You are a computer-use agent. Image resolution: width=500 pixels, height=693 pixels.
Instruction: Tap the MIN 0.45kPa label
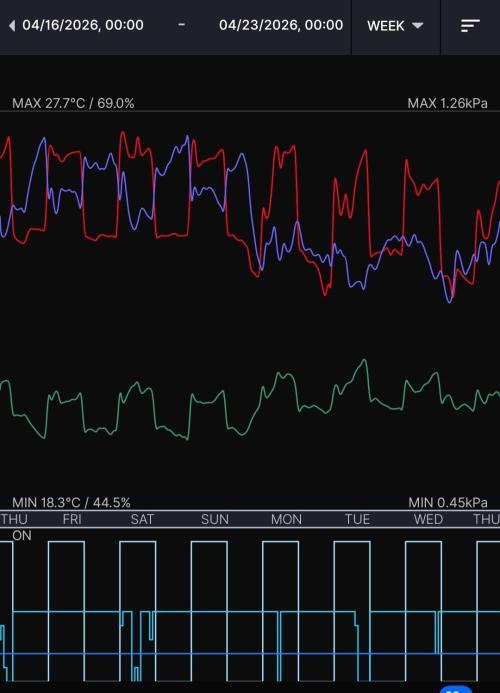pos(448,503)
